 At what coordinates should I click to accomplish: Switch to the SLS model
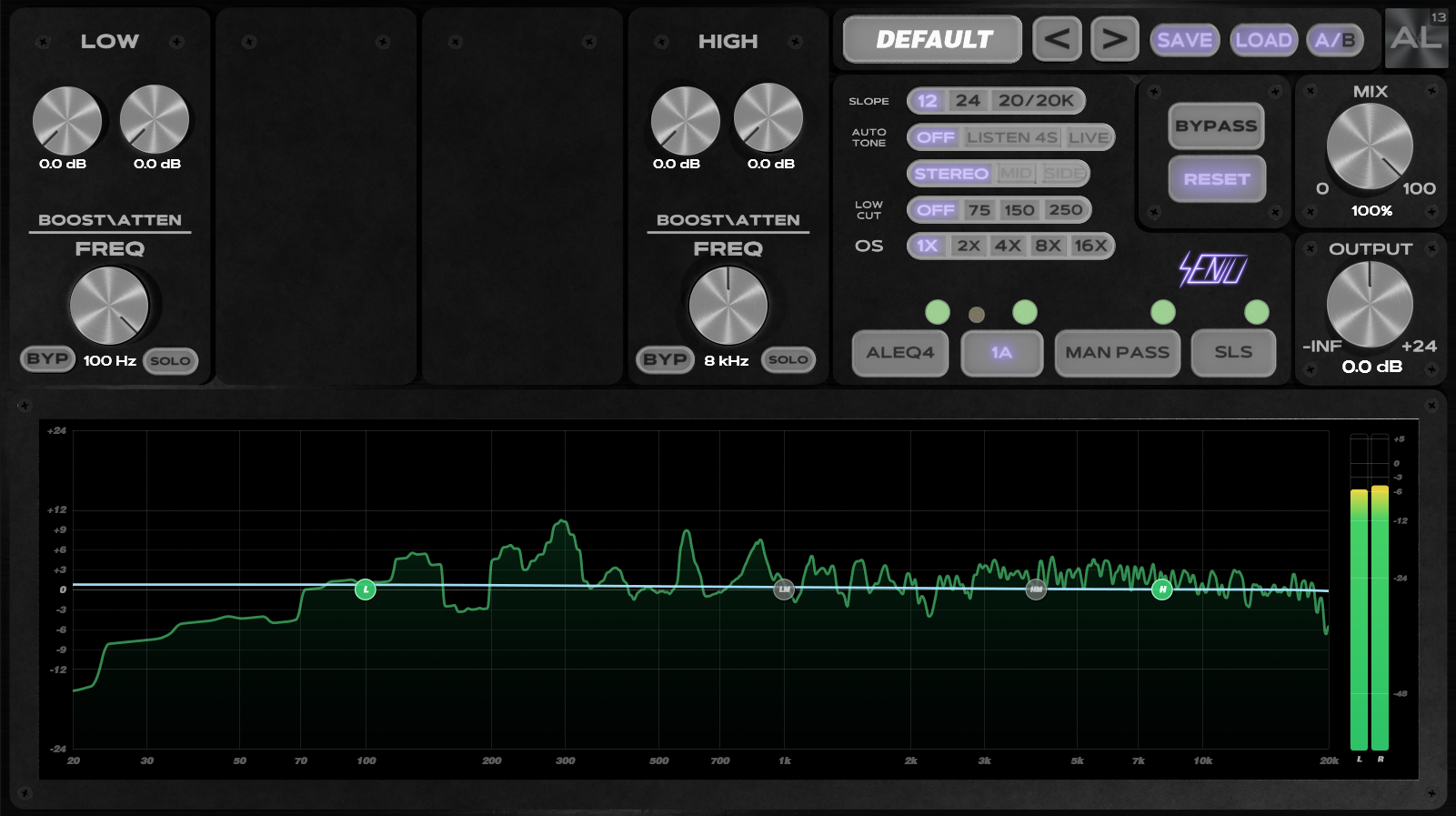click(x=1233, y=353)
